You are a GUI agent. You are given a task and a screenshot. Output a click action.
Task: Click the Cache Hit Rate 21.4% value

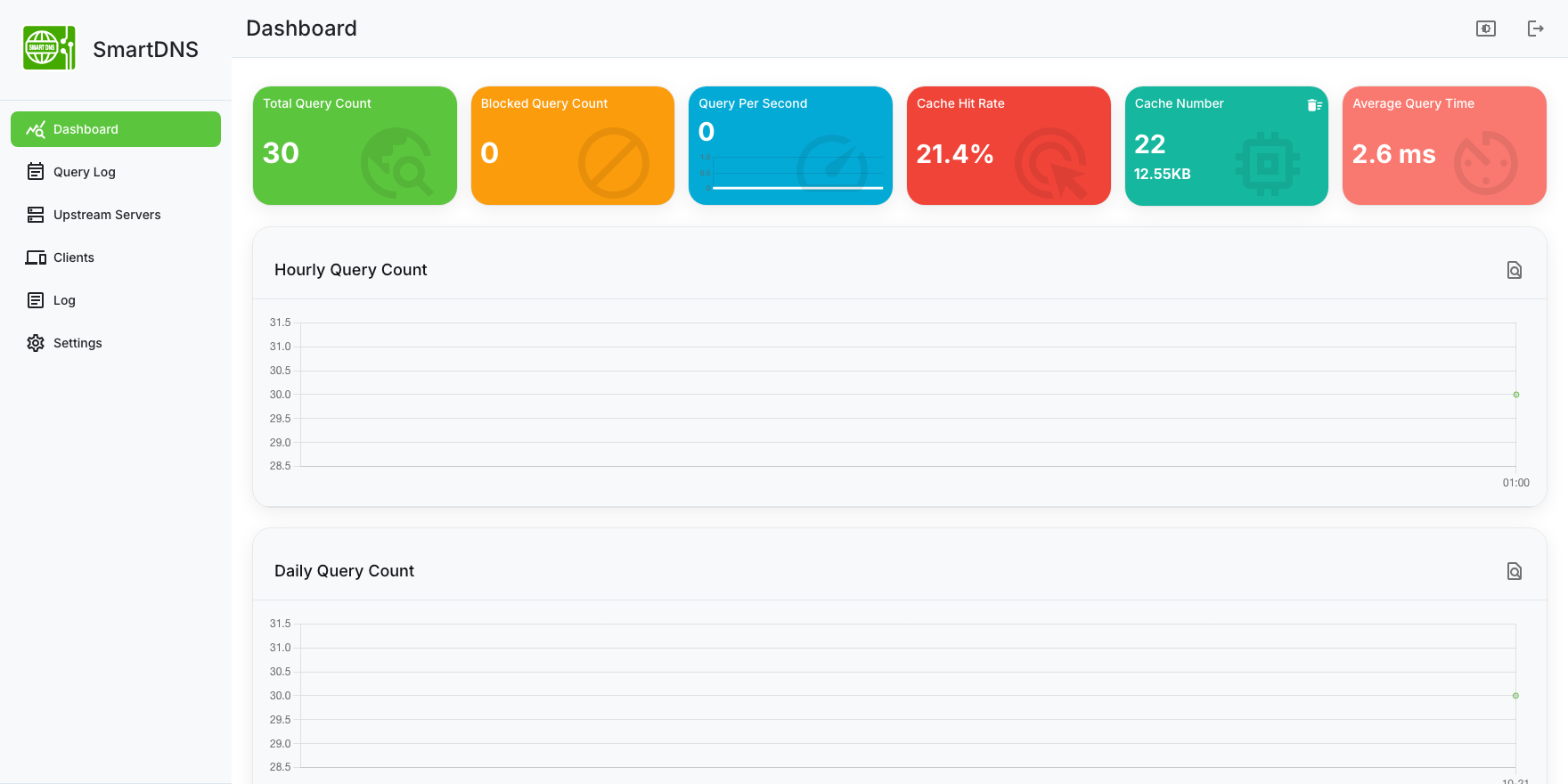coord(954,154)
